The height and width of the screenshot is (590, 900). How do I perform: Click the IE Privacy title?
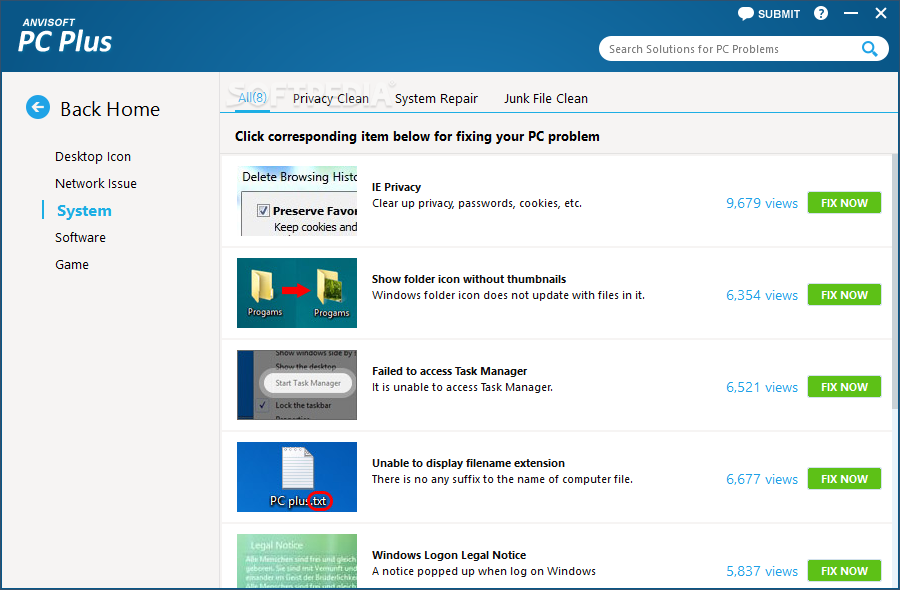tap(396, 187)
